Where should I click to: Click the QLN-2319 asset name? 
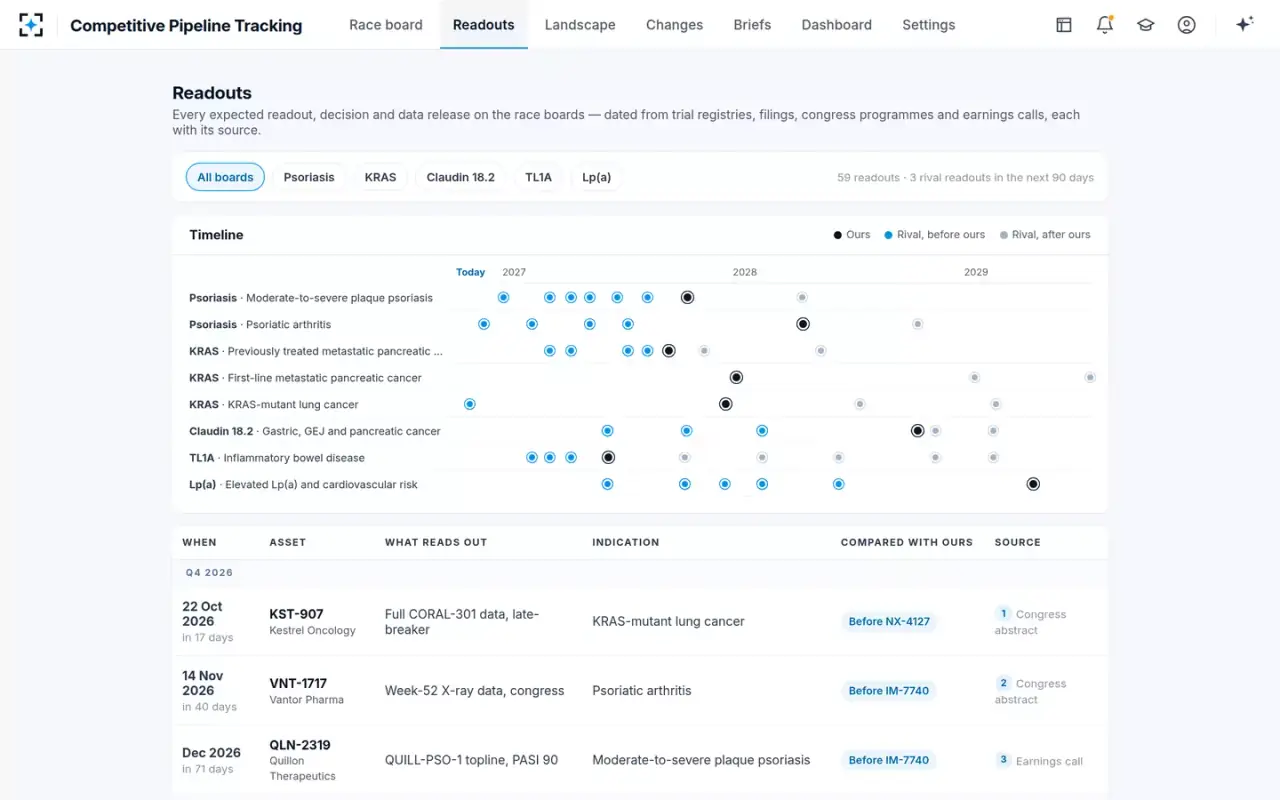tap(300, 745)
